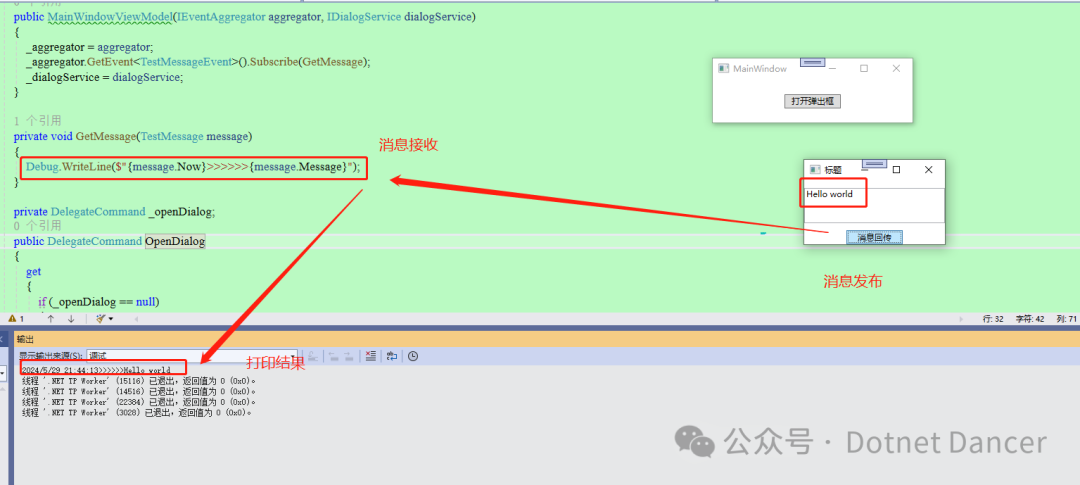Click the 行: 32 status indicator
This screenshot has height=485, width=1080.
click(993, 319)
